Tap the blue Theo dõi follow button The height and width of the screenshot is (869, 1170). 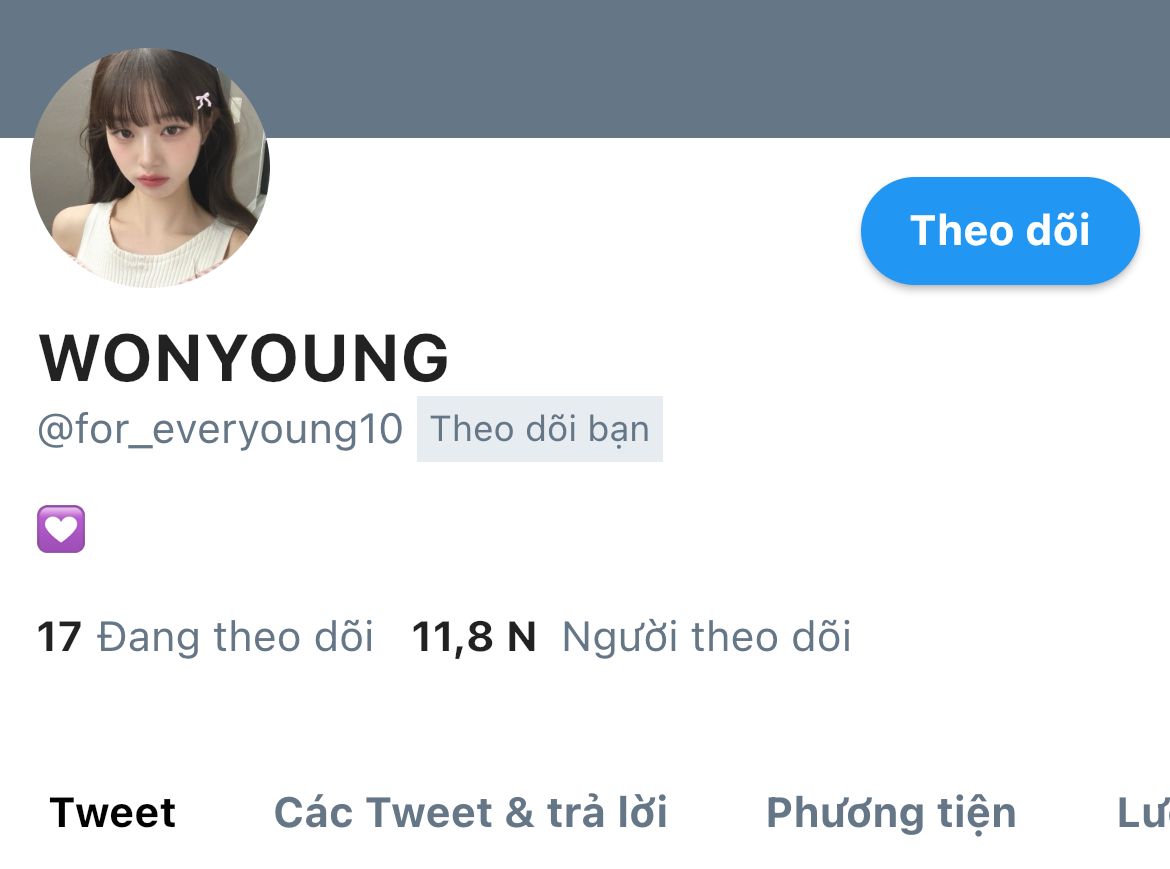click(x=1000, y=230)
